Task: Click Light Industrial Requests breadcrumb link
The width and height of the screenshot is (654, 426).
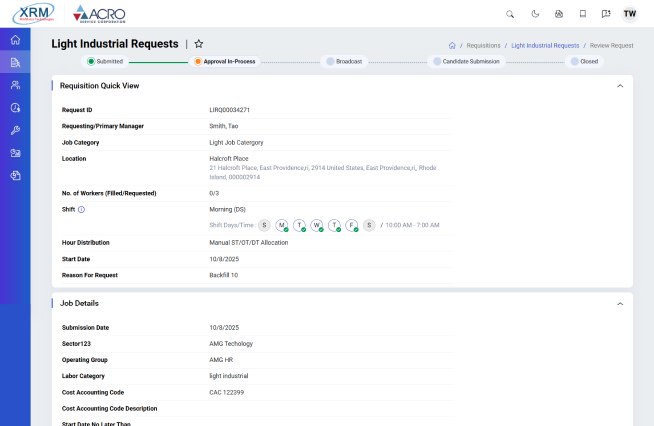Action: pyautogui.click(x=545, y=45)
